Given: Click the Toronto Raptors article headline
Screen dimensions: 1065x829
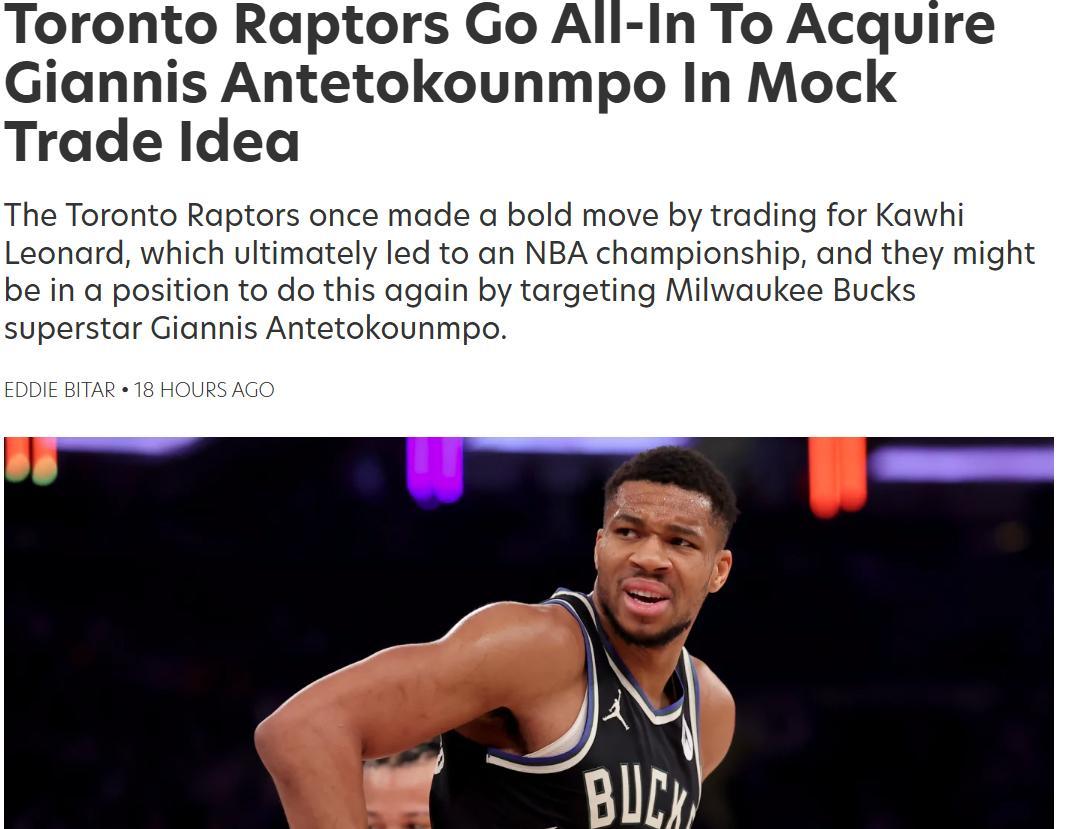Looking at the screenshot, I should [x=499, y=83].
